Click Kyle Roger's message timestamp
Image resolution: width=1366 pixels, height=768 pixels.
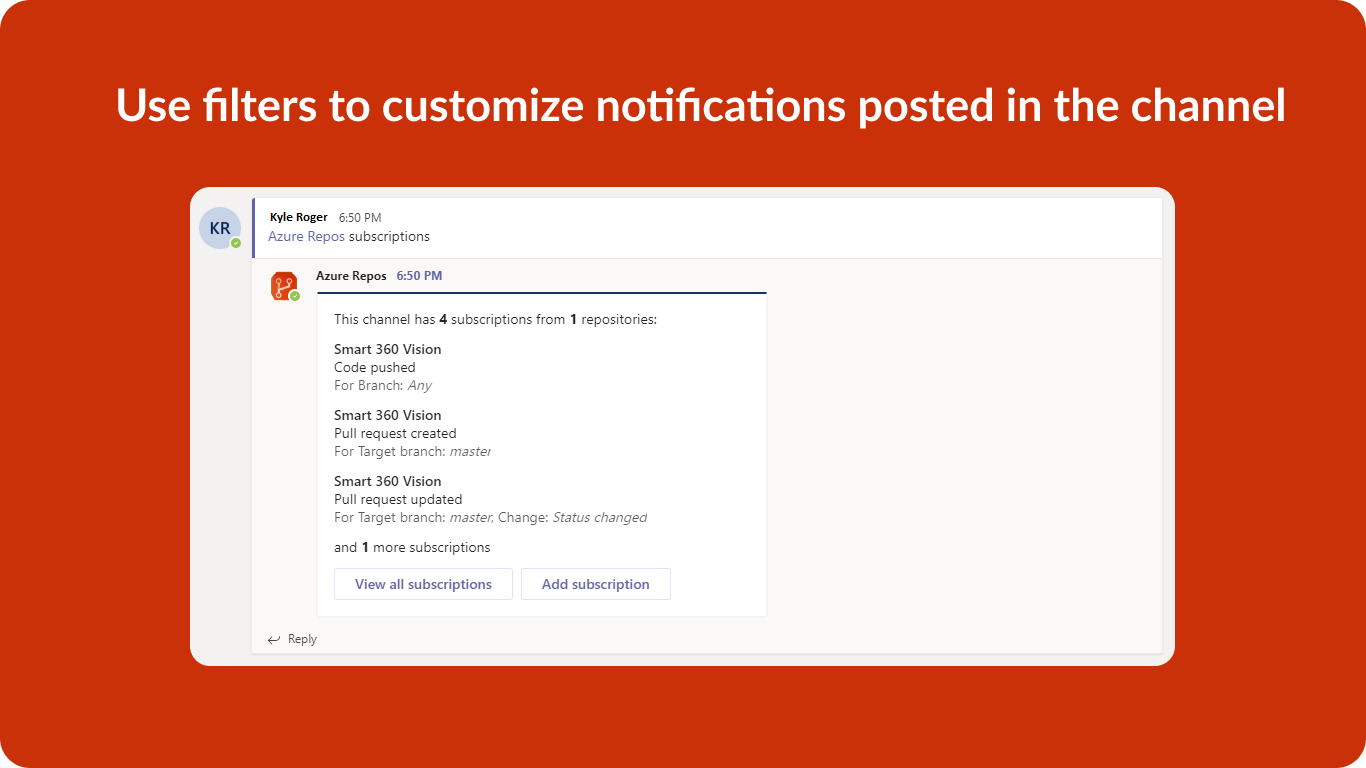(x=360, y=217)
